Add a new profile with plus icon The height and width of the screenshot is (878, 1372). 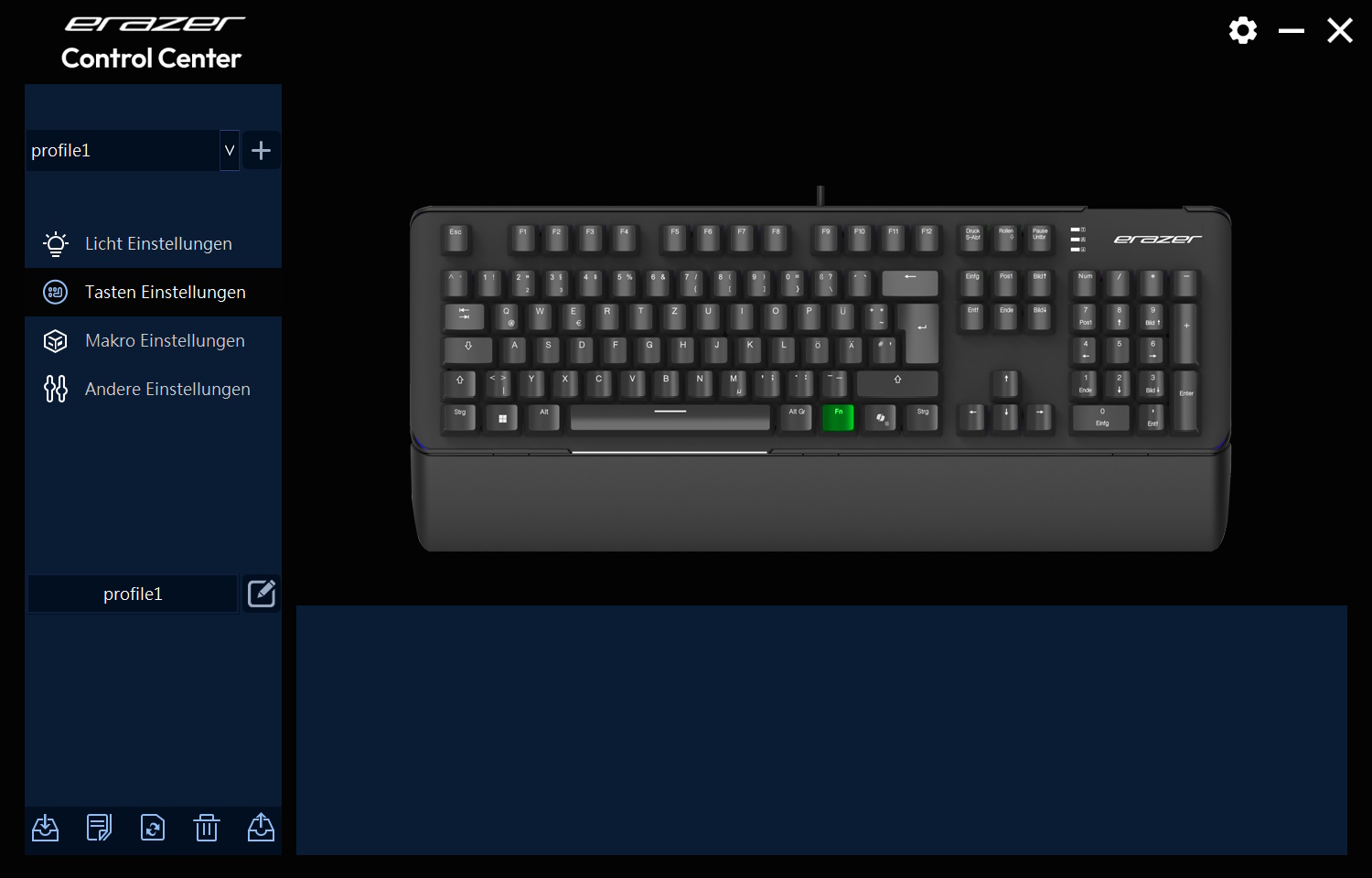pyautogui.click(x=261, y=150)
